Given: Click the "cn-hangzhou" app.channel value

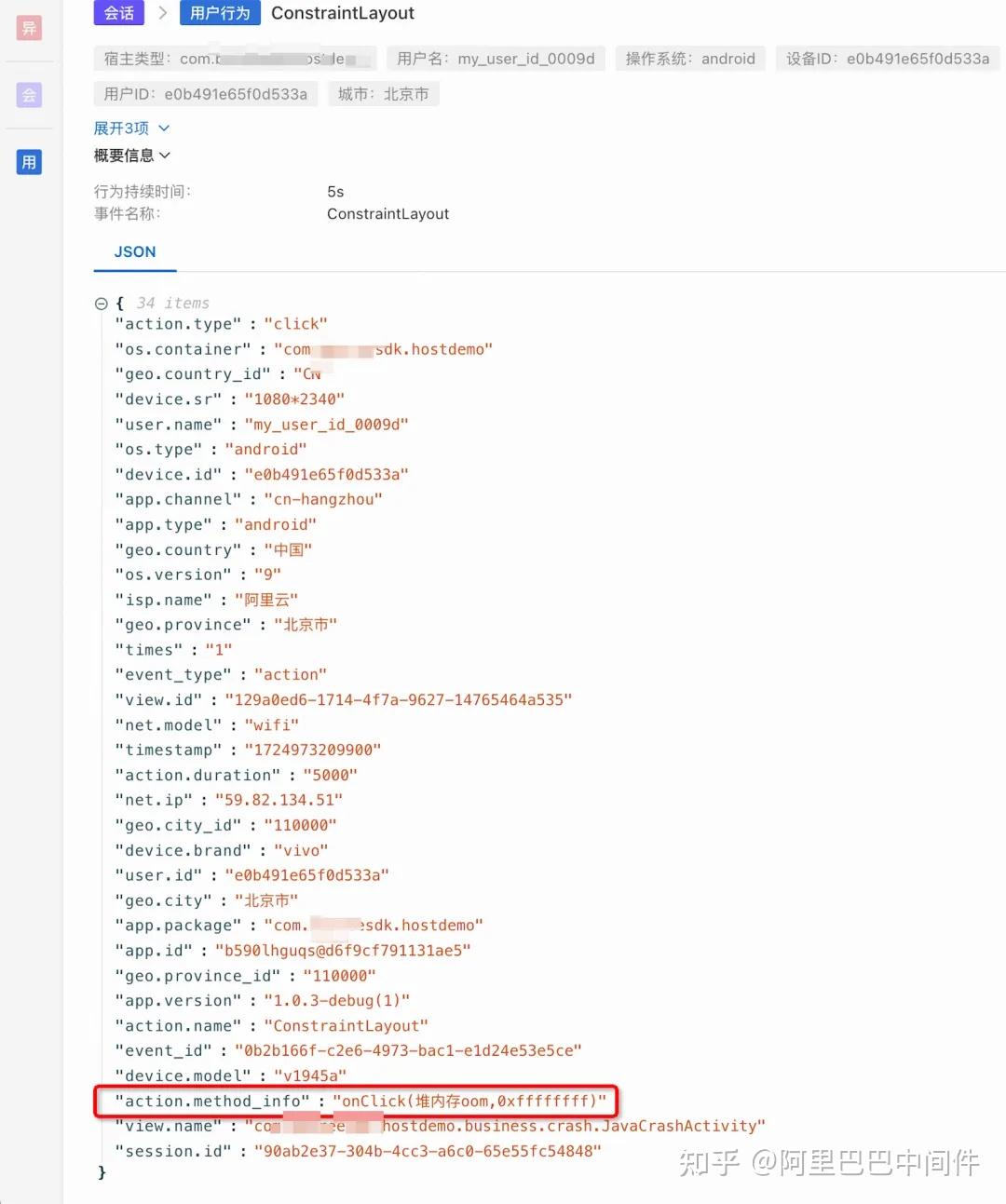Looking at the screenshot, I should coord(323,500).
